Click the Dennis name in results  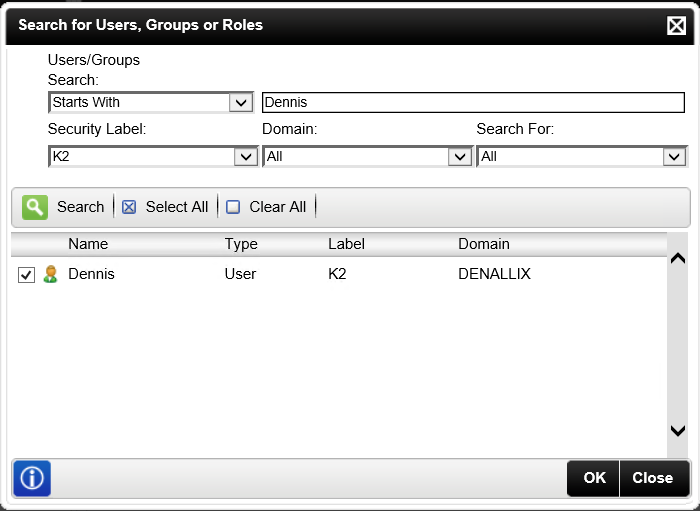pos(92,274)
